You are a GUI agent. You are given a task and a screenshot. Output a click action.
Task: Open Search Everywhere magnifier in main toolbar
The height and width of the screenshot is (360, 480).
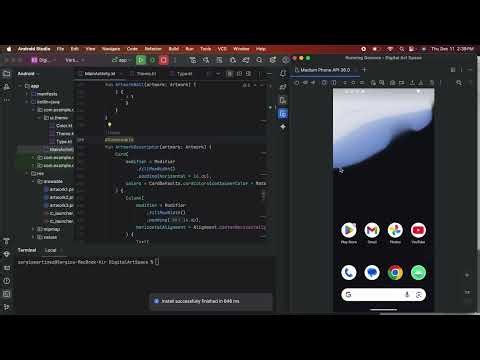259,60
